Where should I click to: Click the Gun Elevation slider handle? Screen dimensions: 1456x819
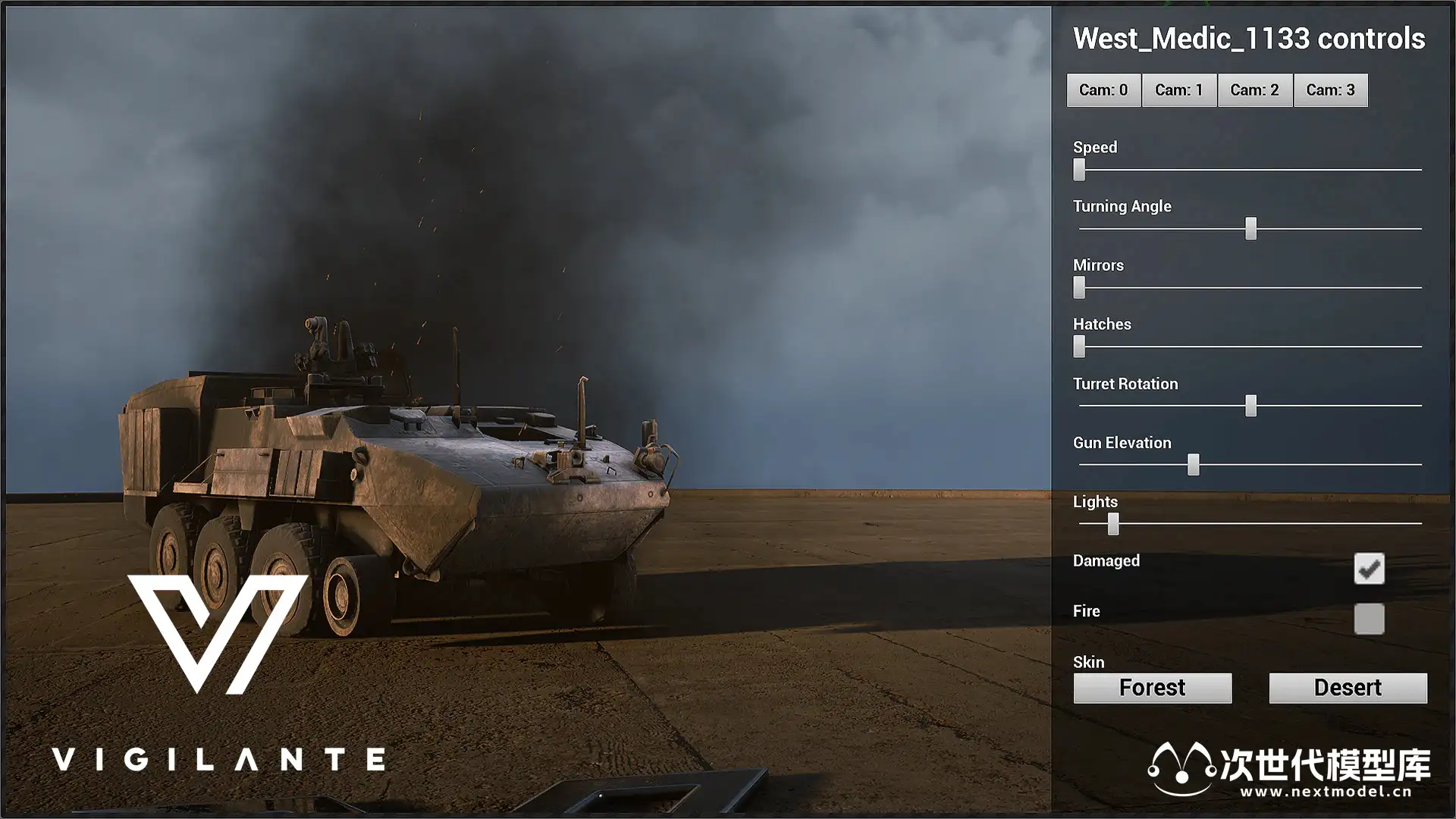(x=1193, y=465)
